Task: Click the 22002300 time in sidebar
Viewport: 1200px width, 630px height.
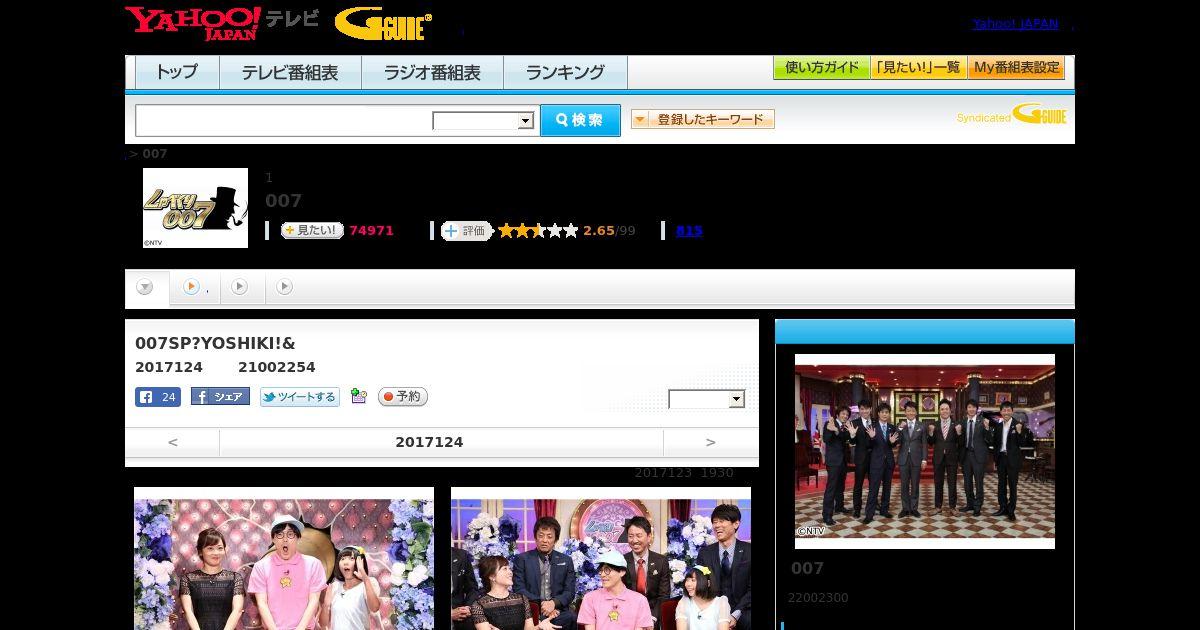Action: [818, 598]
